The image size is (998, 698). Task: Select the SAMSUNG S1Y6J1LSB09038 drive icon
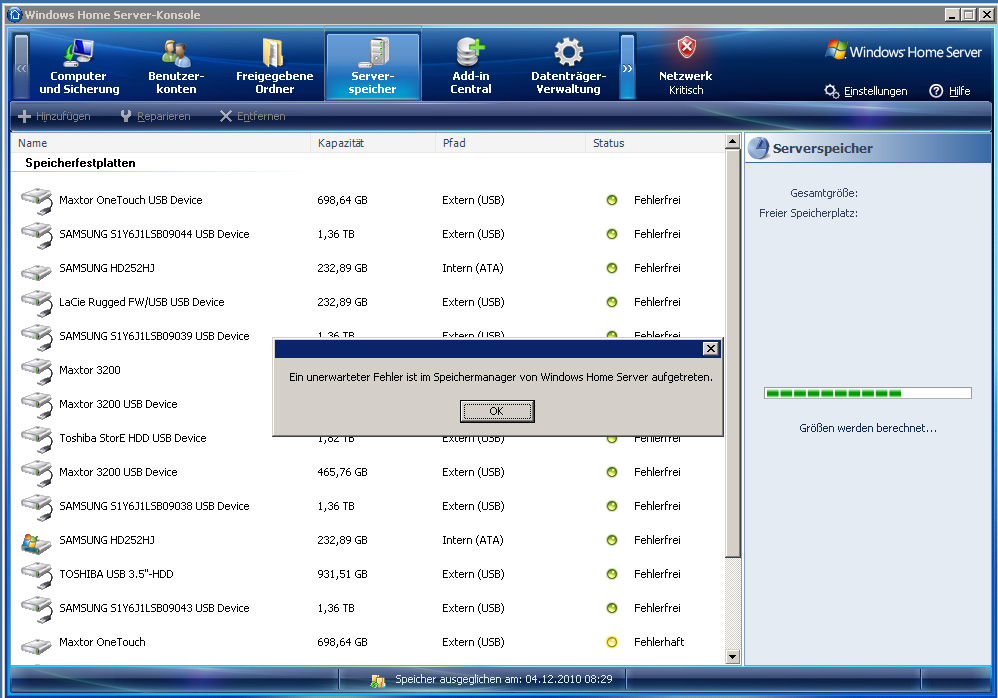pyautogui.click(x=37, y=506)
